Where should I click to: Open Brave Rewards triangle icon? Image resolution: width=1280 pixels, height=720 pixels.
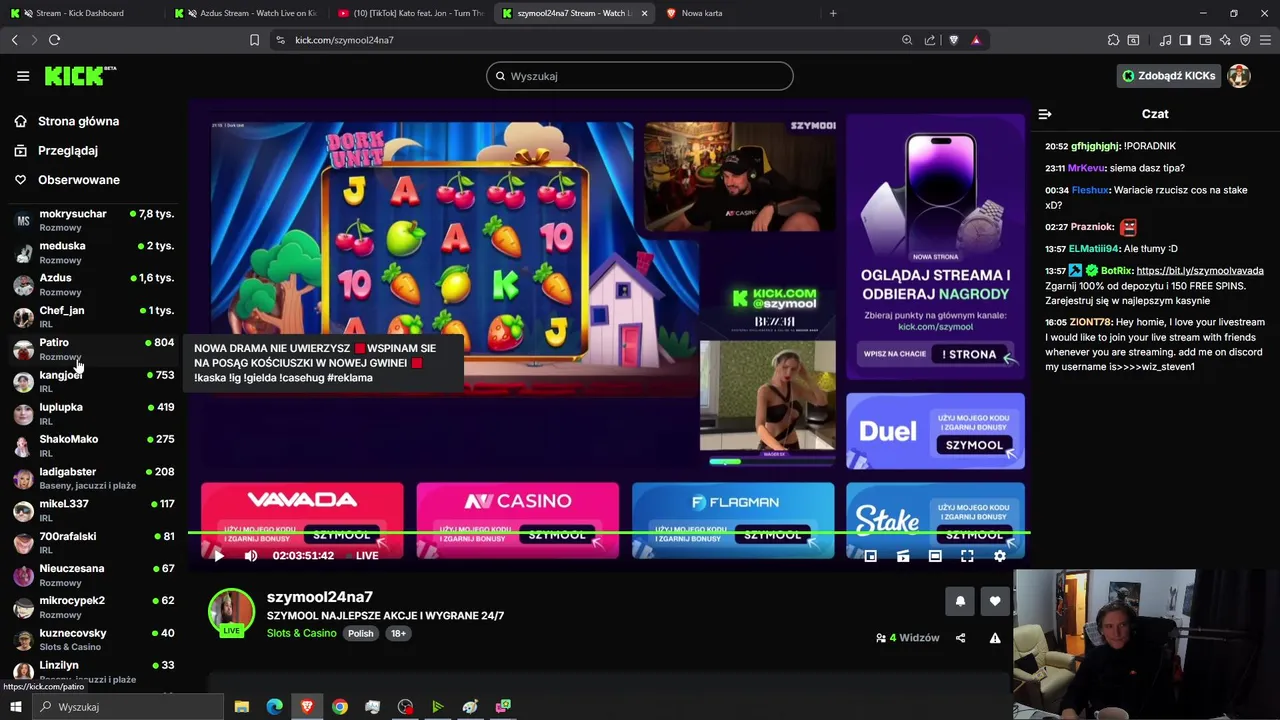tap(976, 40)
